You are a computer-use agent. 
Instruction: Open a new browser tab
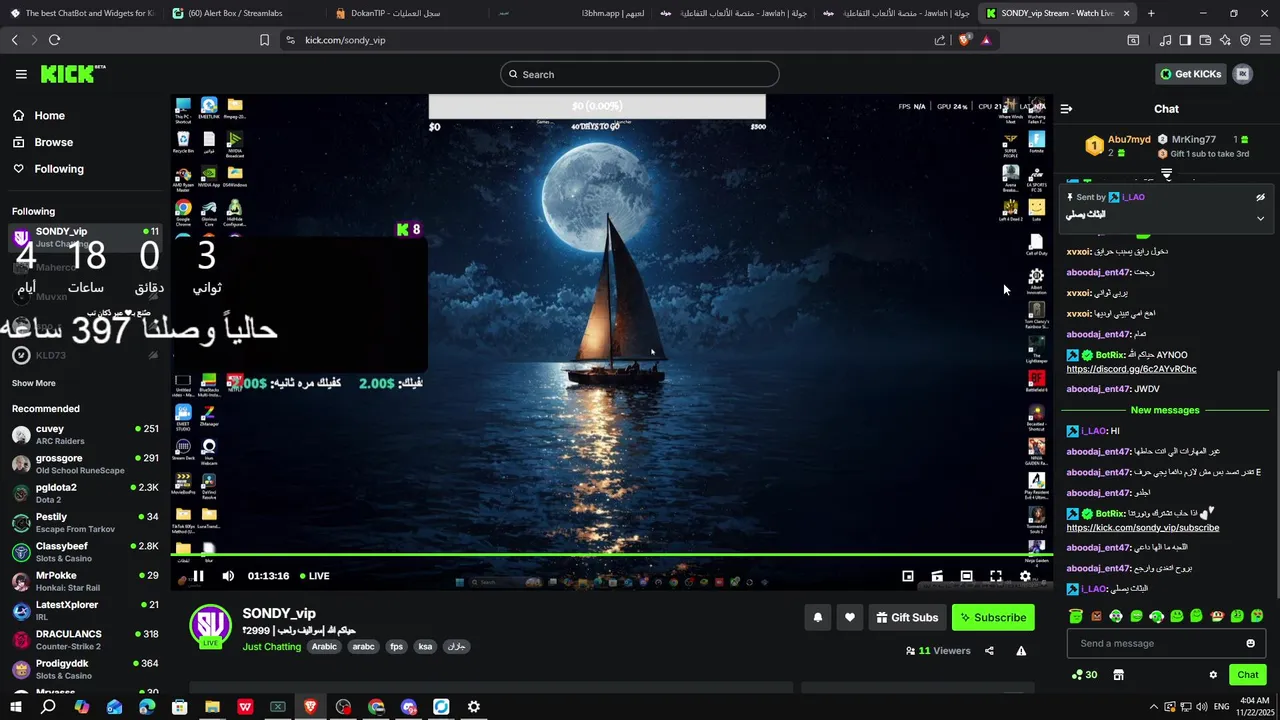pos(1151,13)
